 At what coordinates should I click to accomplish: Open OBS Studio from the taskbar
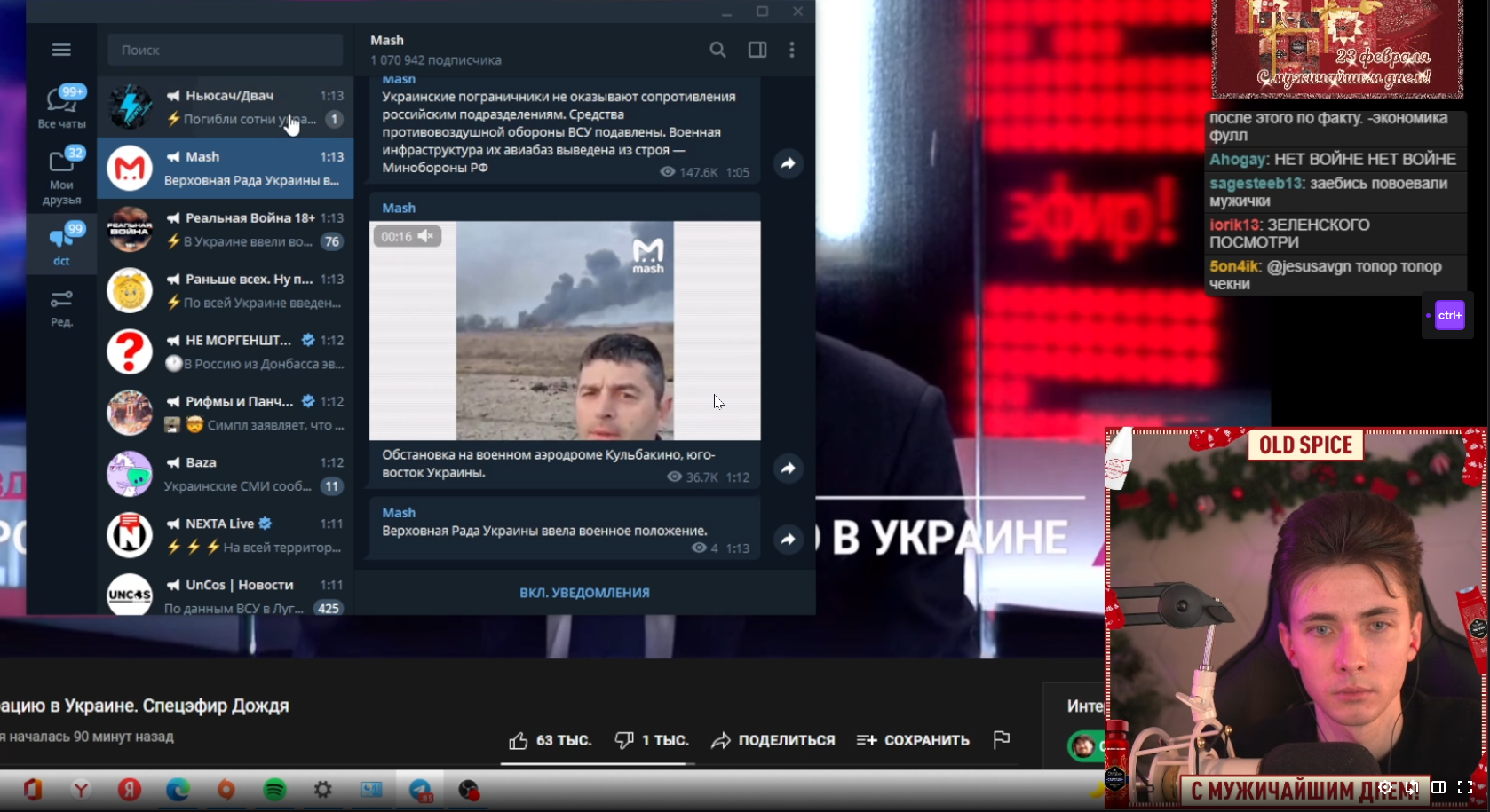[x=469, y=790]
